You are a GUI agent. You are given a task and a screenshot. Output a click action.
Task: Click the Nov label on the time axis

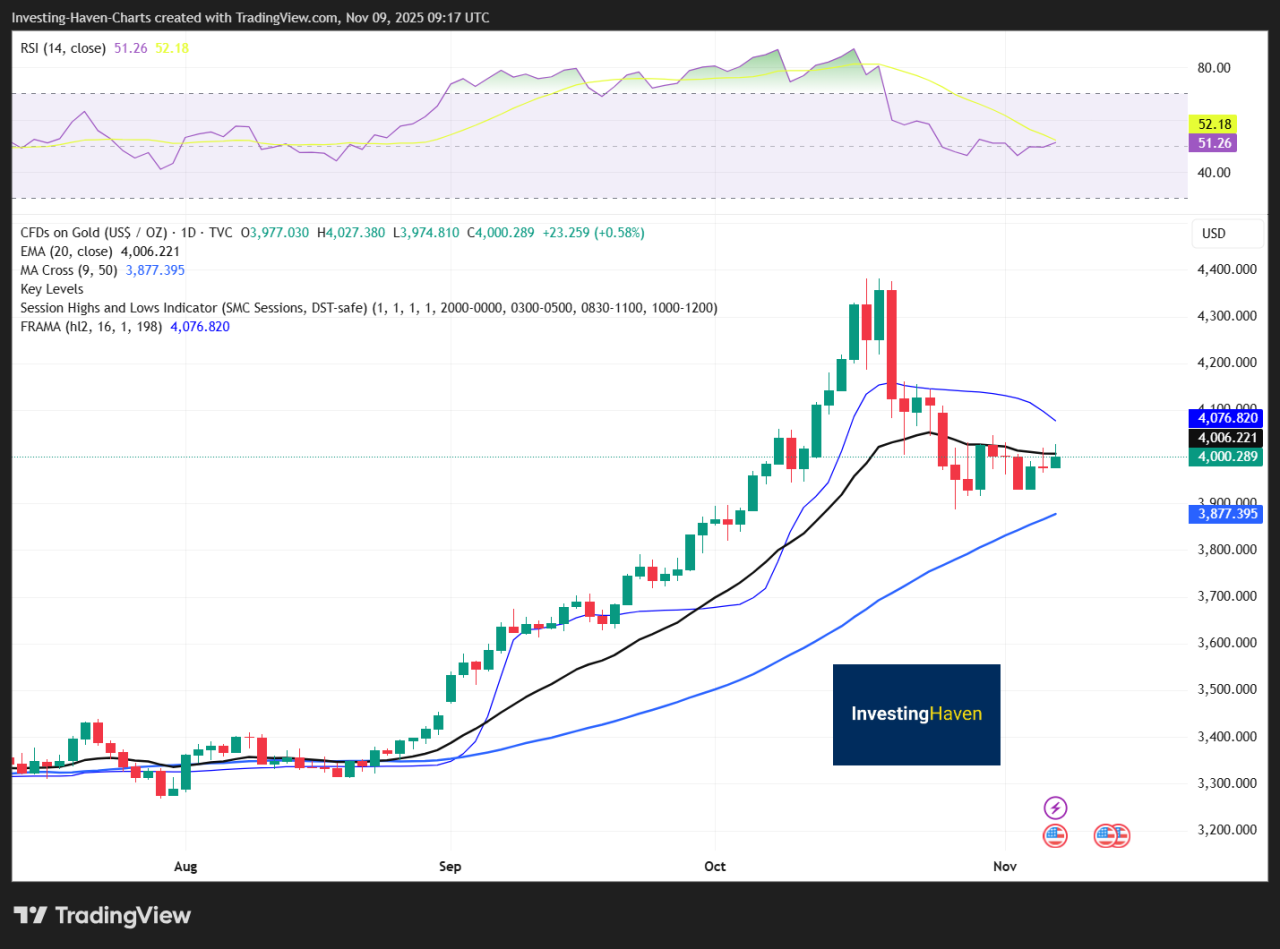(1005, 866)
